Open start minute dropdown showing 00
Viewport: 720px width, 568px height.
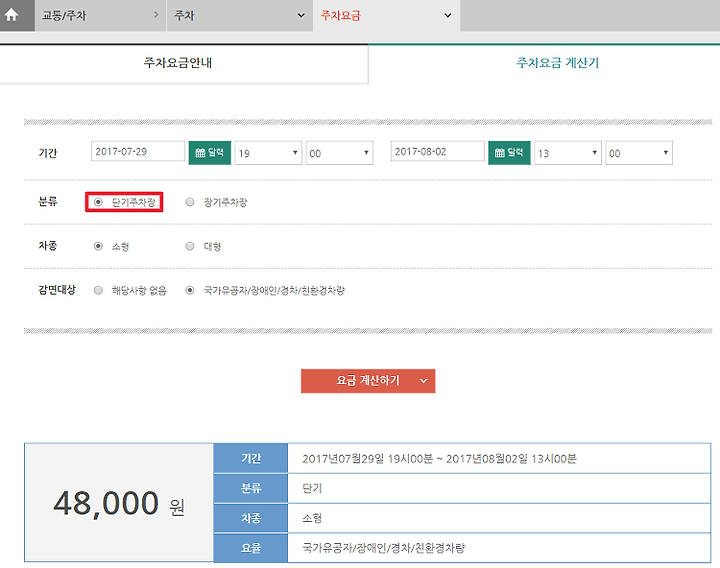pyautogui.click(x=339, y=153)
